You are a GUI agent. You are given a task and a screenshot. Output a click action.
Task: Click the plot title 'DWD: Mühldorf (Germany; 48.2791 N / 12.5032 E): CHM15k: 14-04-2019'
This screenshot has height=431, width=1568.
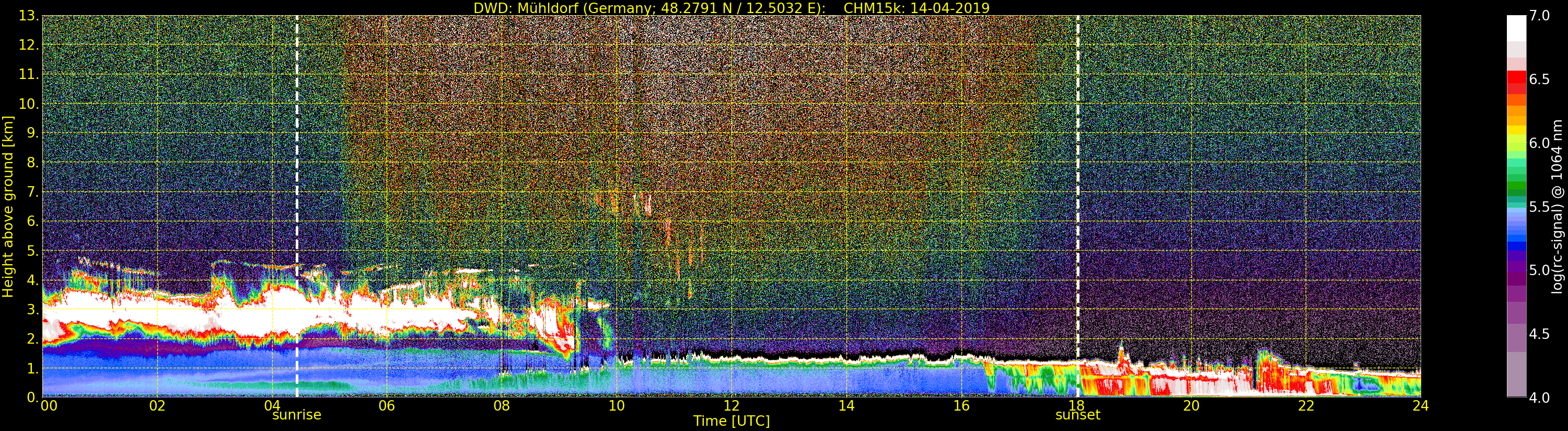pyautogui.click(x=731, y=8)
